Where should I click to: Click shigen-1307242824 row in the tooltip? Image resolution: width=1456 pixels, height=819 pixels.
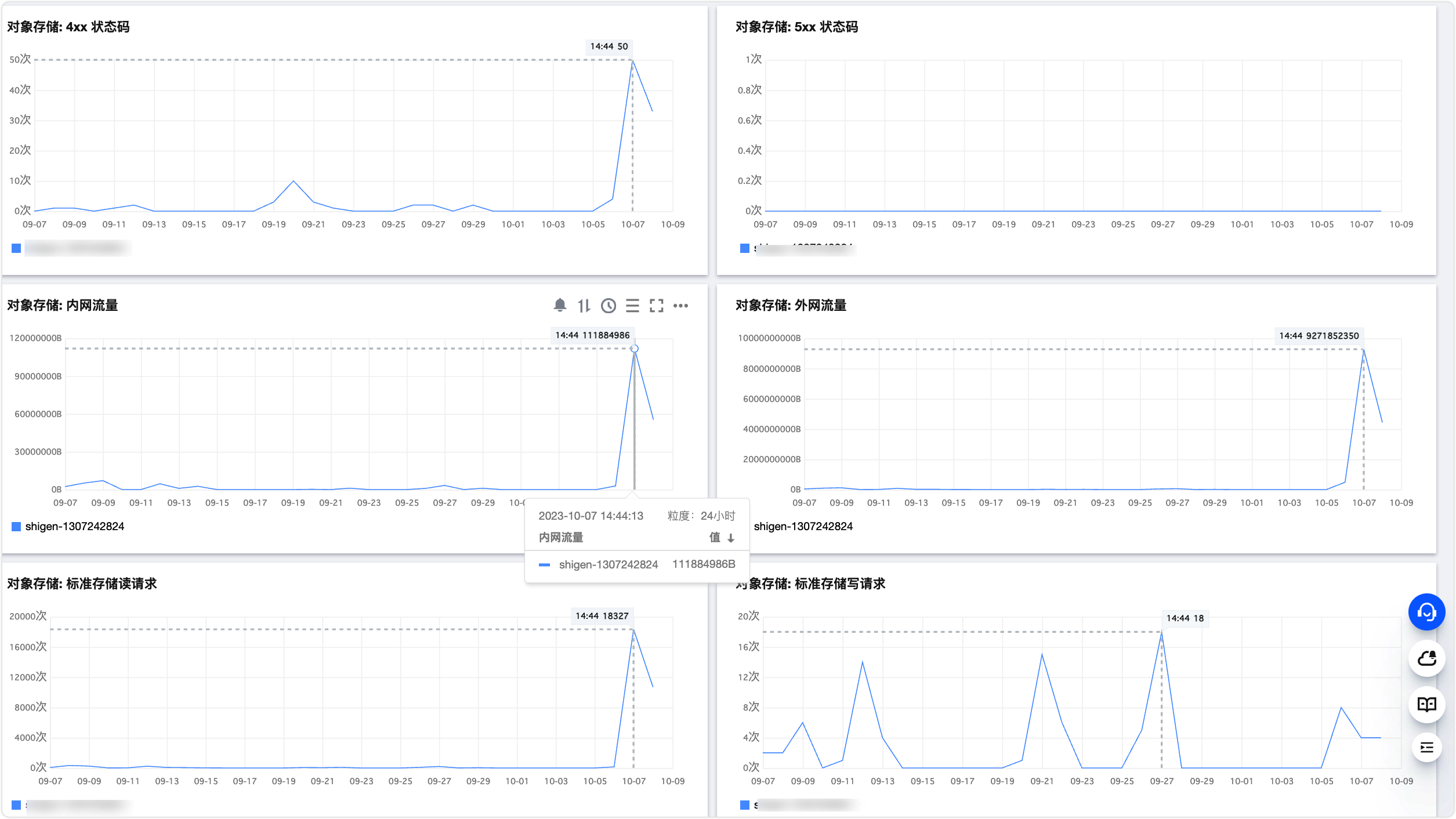pyautogui.click(x=608, y=564)
